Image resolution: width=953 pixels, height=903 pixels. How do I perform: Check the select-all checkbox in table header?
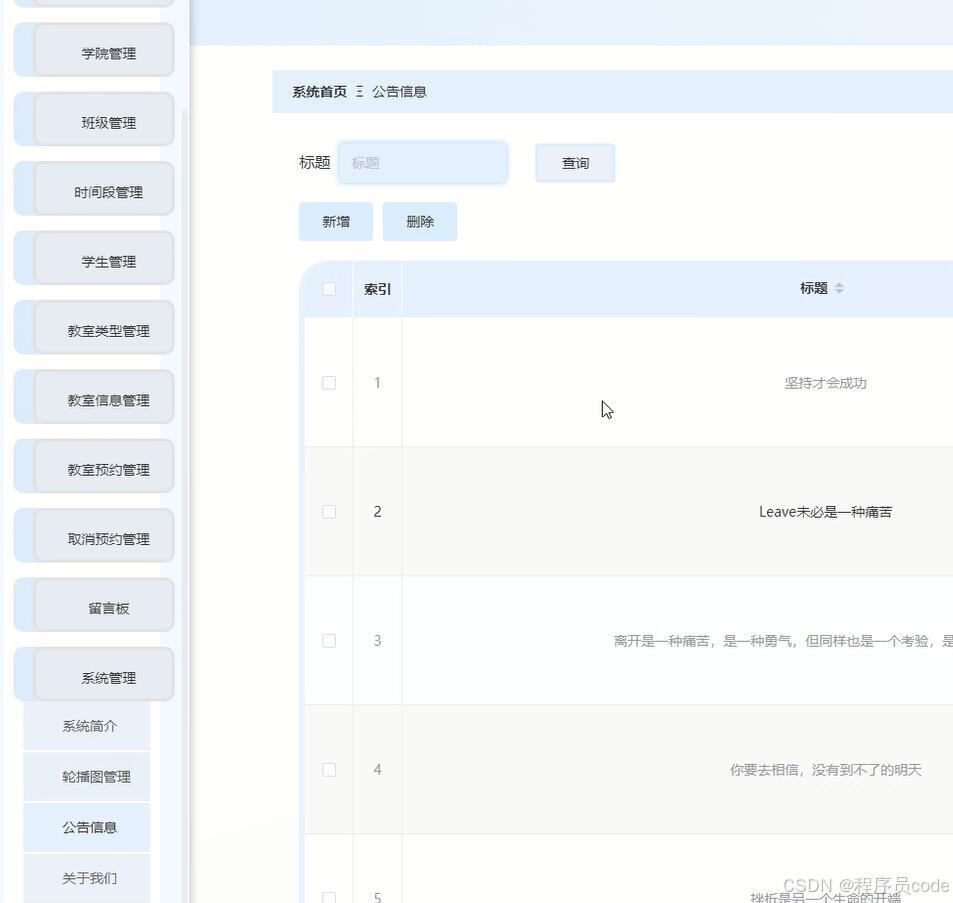tap(328, 288)
